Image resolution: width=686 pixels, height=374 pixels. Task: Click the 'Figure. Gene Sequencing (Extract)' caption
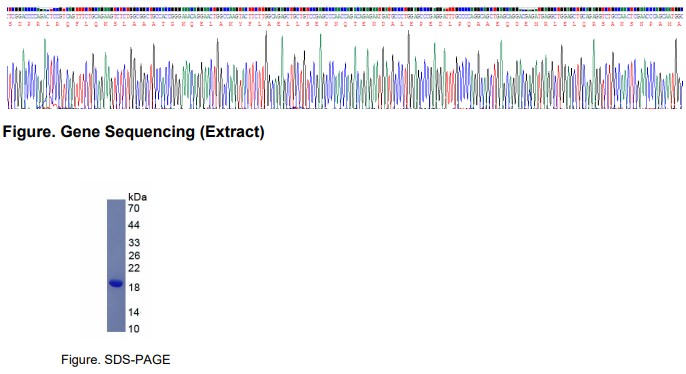(133, 132)
